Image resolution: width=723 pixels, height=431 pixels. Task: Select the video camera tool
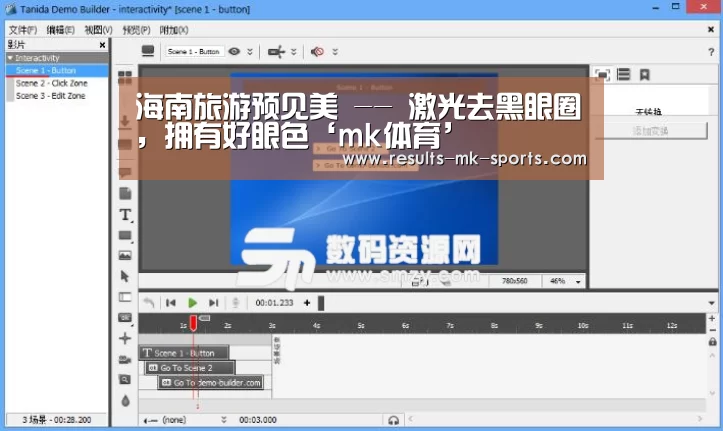(125, 359)
